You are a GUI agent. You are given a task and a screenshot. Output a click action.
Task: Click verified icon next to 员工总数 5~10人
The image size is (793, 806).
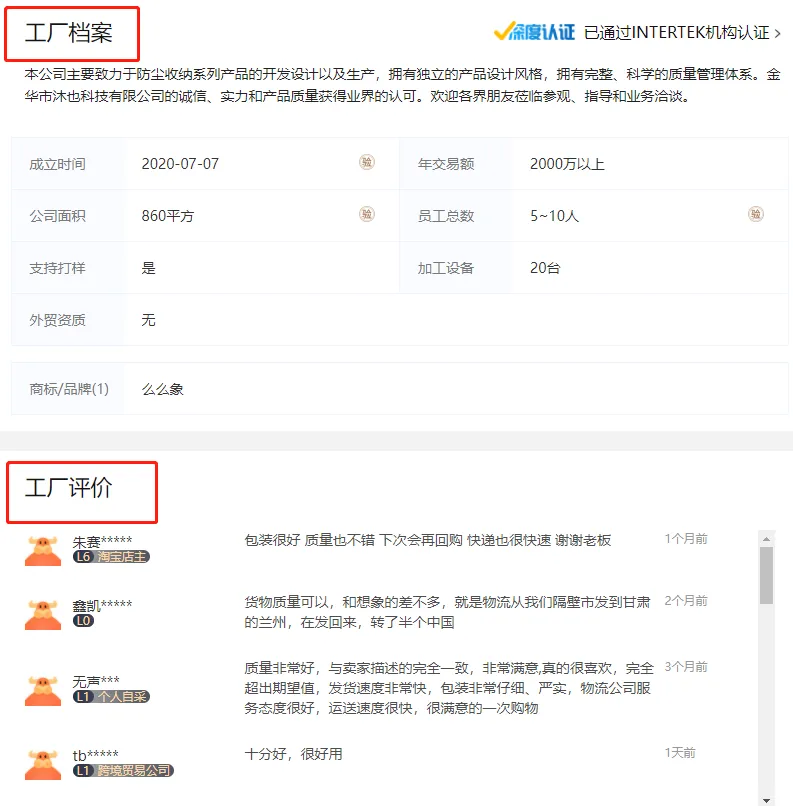(x=755, y=214)
